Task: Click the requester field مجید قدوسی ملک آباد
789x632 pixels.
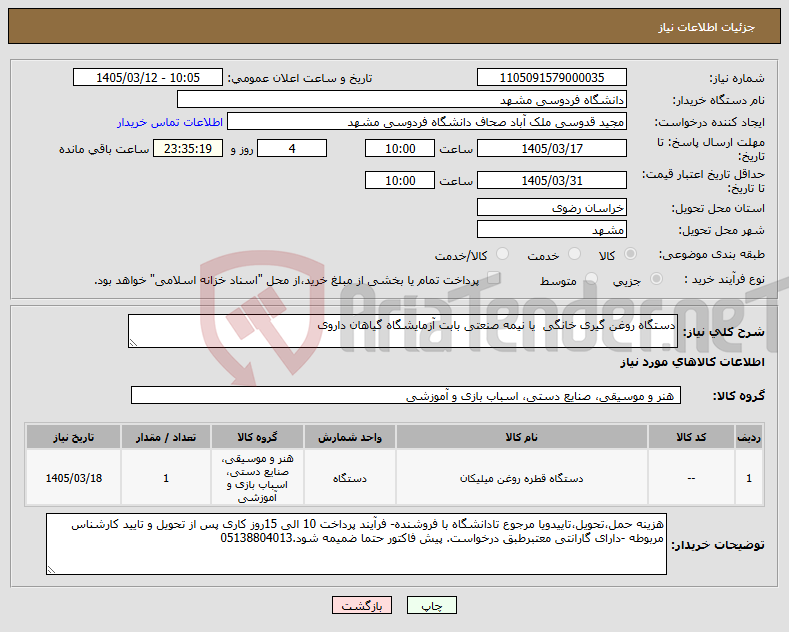Action: click(x=427, y=122)
